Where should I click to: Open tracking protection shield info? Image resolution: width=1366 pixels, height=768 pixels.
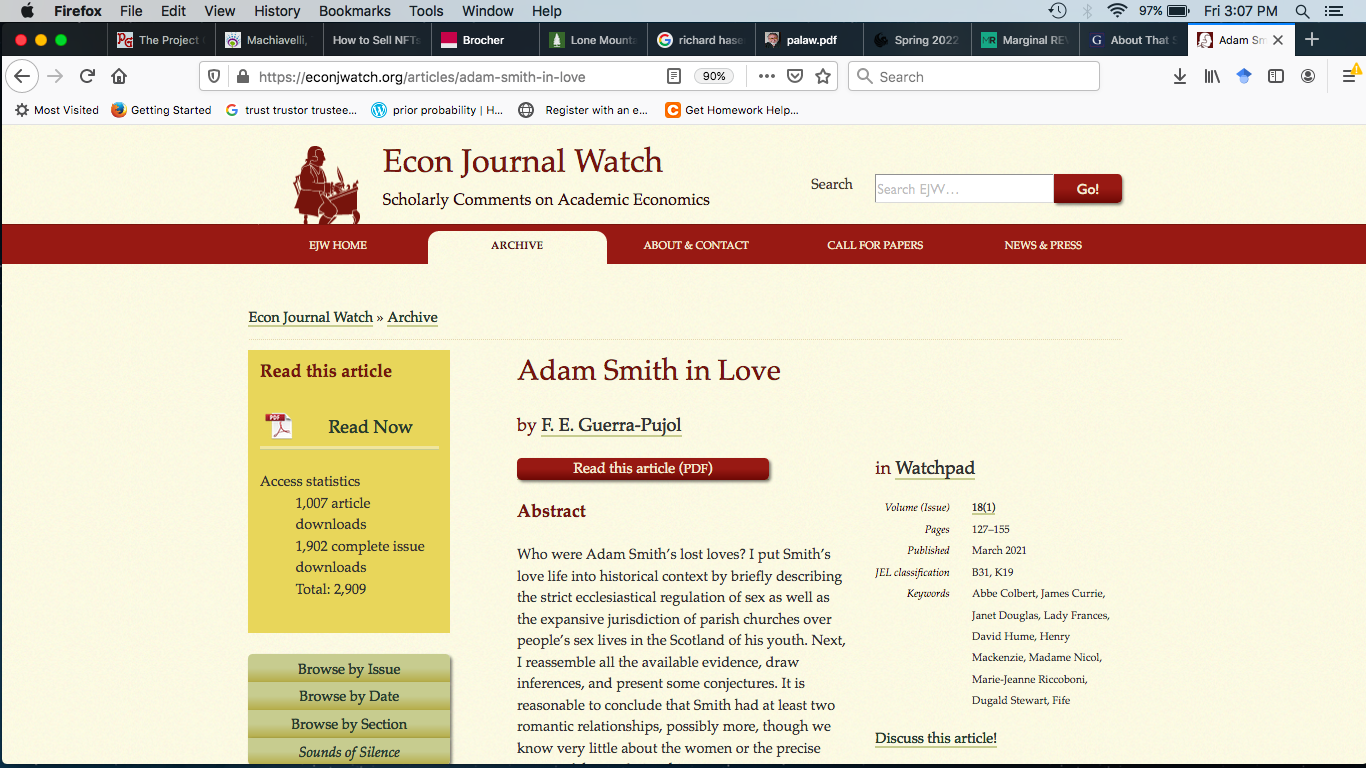(x=214, y=77)
